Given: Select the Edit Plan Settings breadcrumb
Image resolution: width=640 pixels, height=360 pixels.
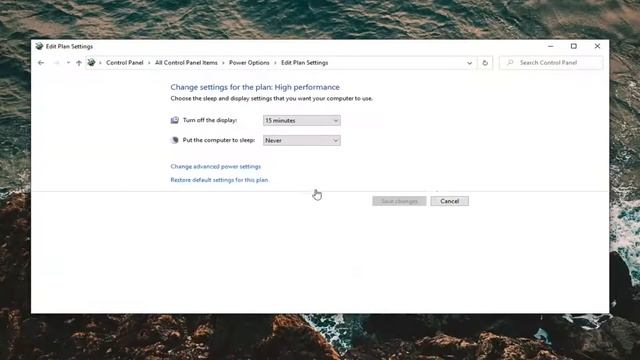Looking at the screenshot, I should (x=304, y=62).
